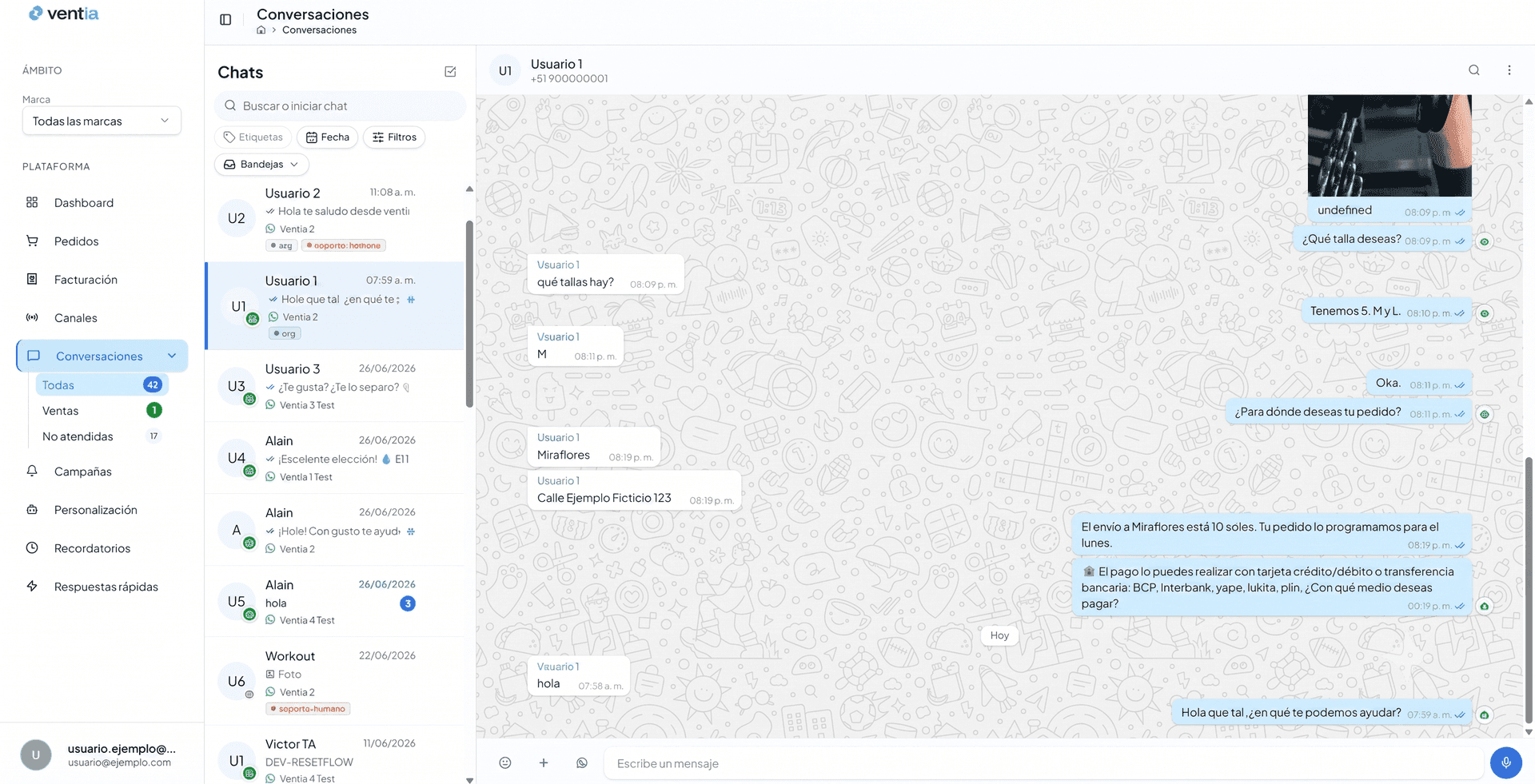Open Alain chat with Excelente elección message
Screen dimensions: 1535x784
[x=336, y=458]
